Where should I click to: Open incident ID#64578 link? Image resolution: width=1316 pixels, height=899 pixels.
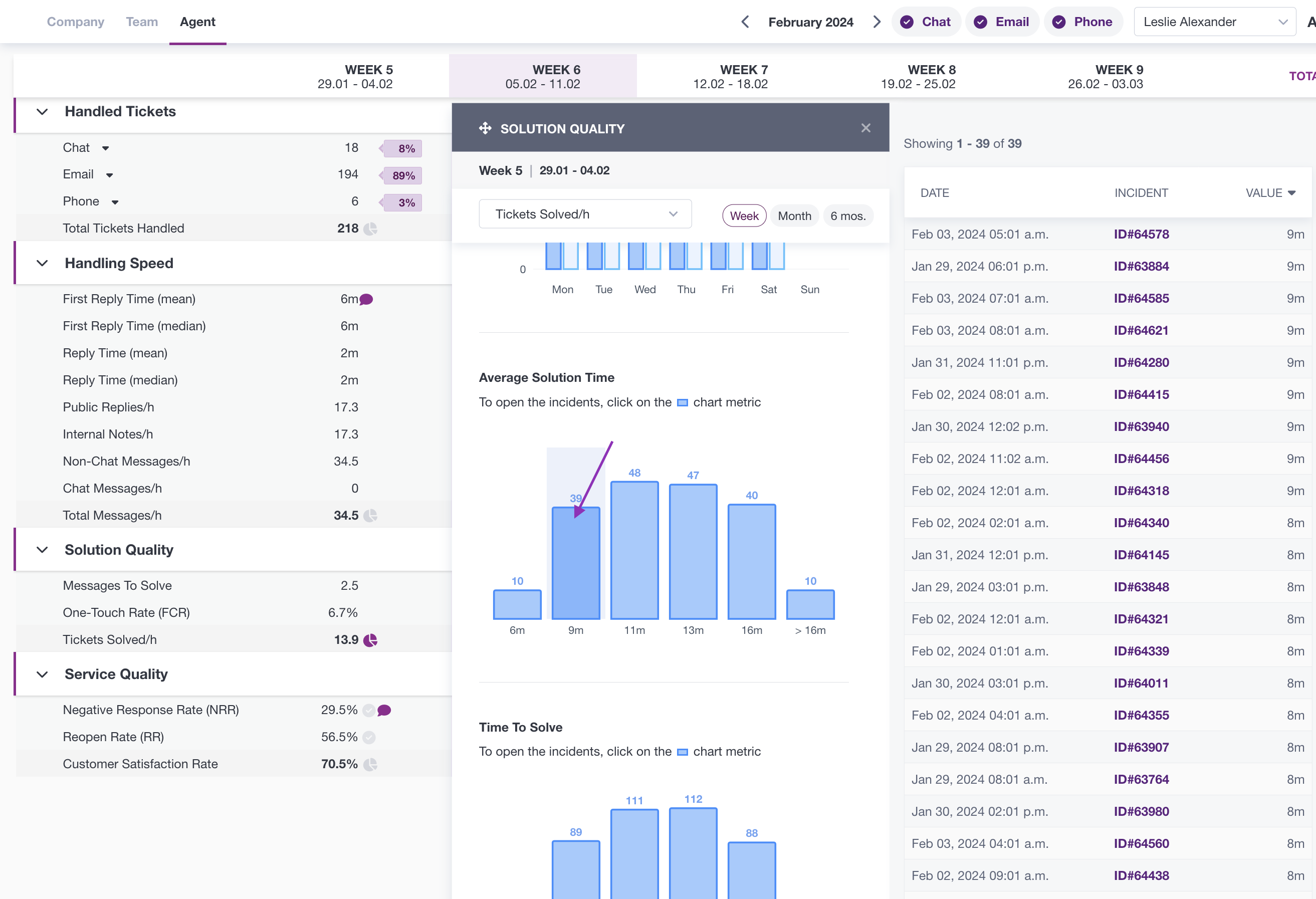[1141, 235]
